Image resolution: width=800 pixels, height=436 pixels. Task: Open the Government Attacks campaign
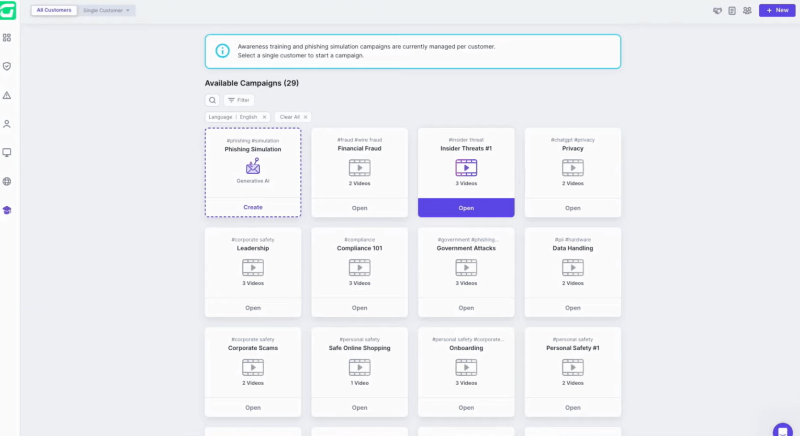466,308
